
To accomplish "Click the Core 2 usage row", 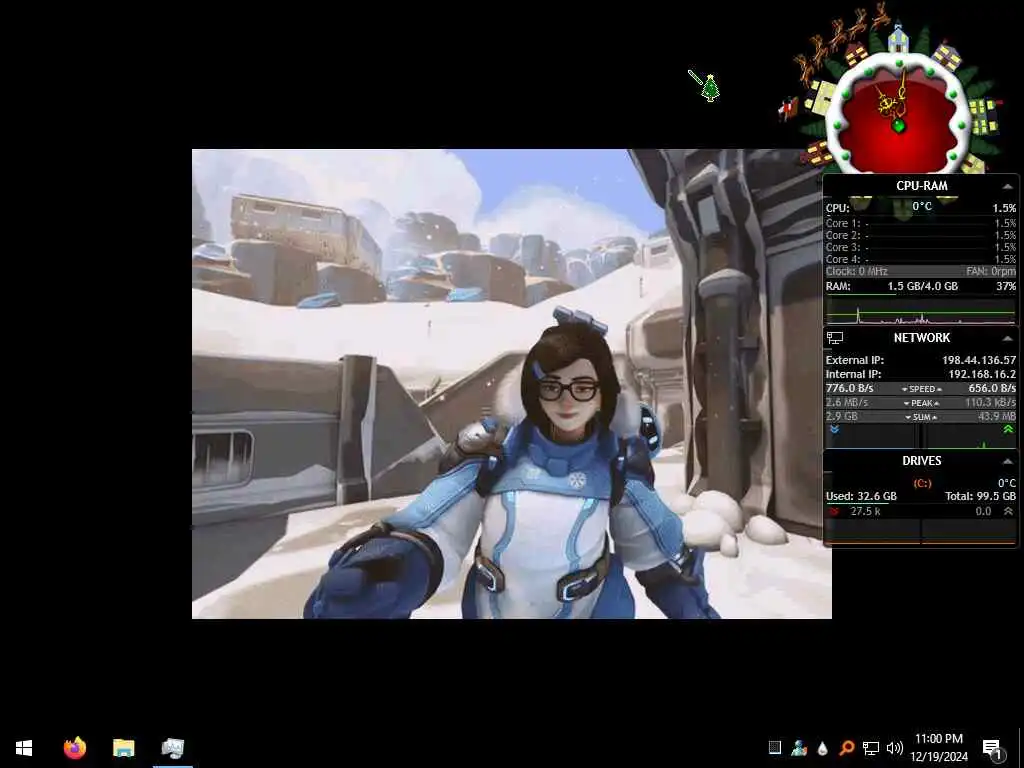I will pos(920,235).
